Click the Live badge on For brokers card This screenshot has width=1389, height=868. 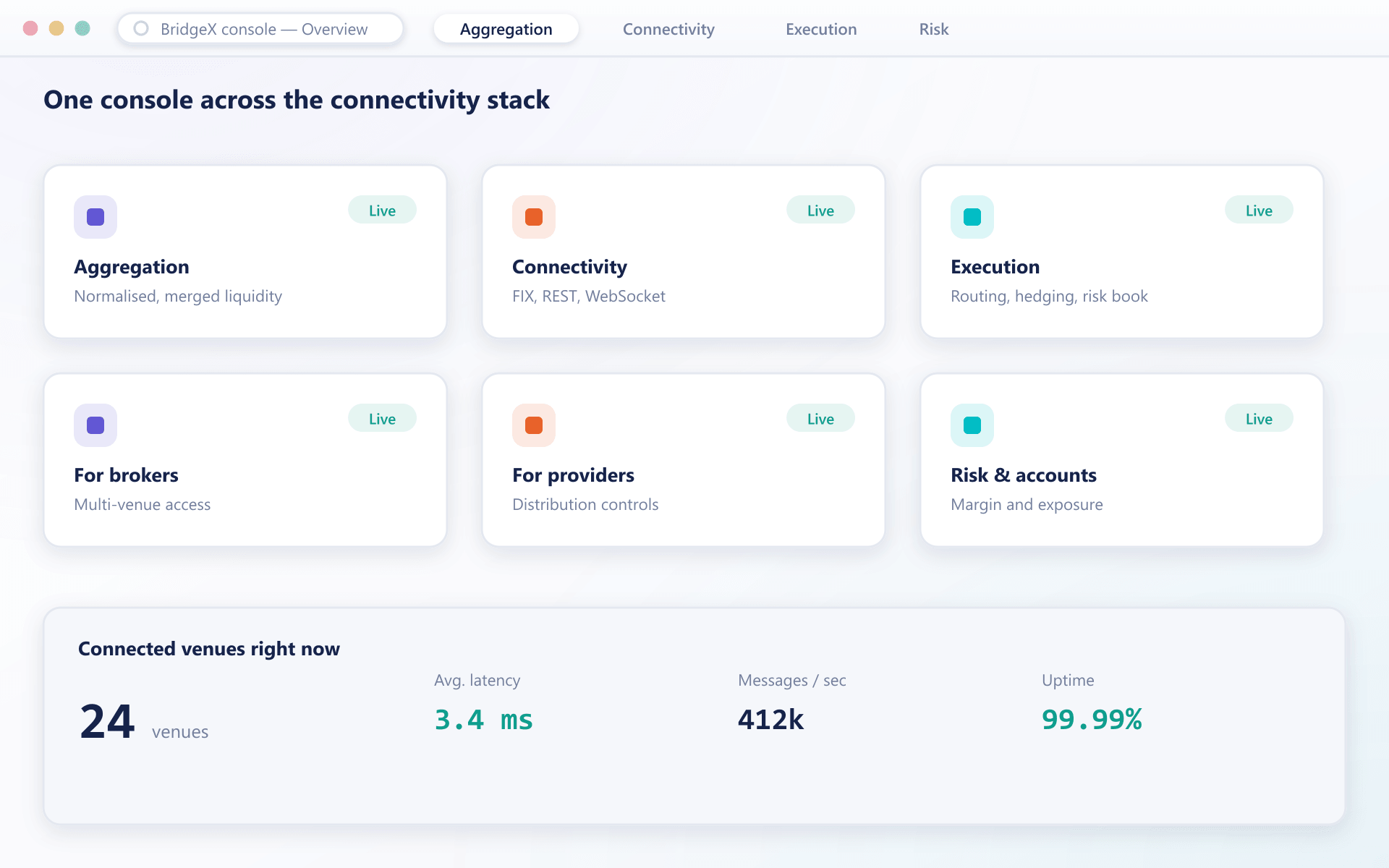coord(382,419)
